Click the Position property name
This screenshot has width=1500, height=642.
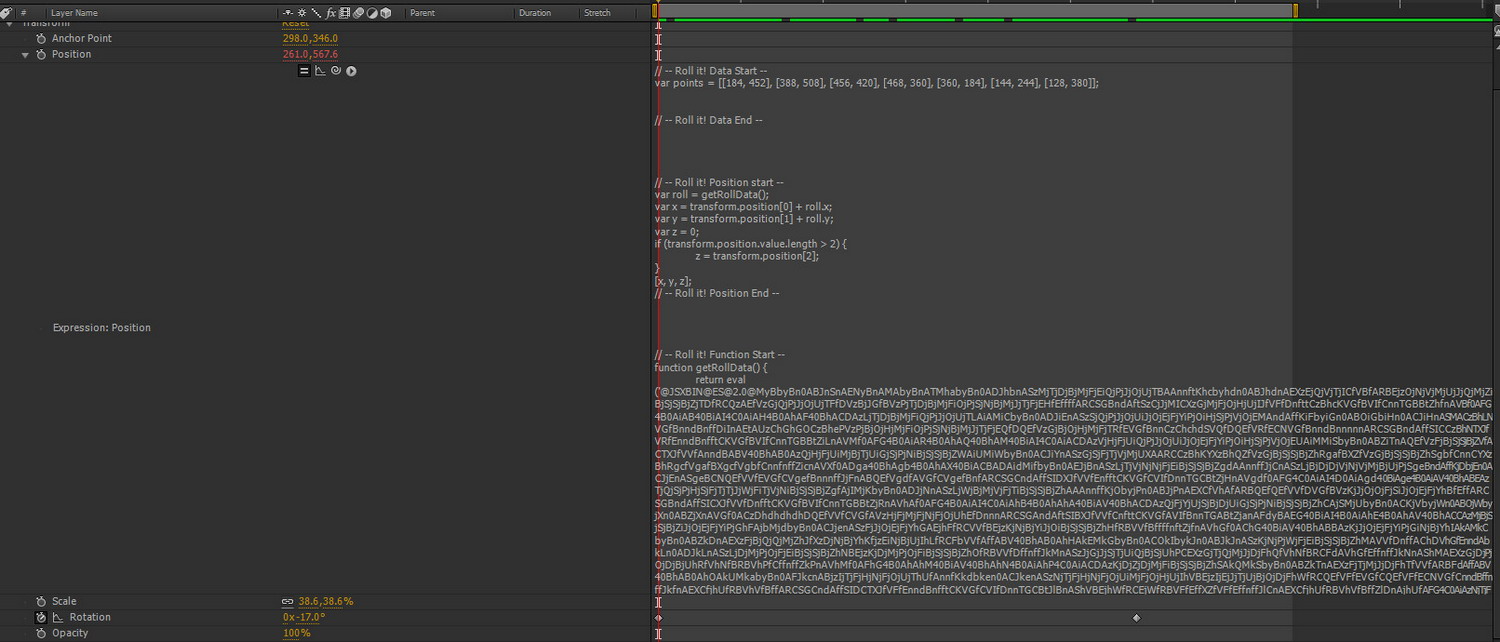point(72,54)
